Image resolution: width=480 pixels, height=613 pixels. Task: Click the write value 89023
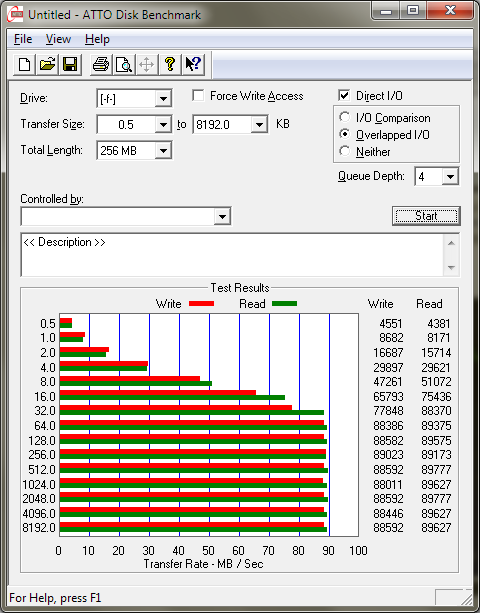[x=388, y=455]
